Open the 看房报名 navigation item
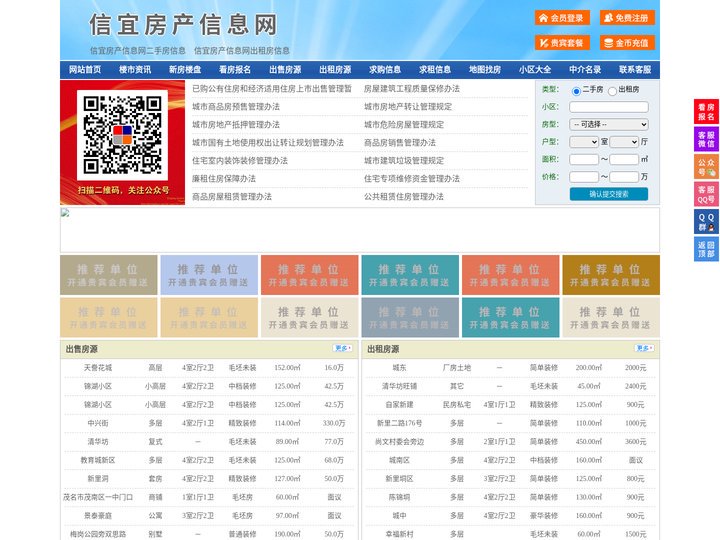The width and height of the screenshot is (720, 540). tap(235, 70)
